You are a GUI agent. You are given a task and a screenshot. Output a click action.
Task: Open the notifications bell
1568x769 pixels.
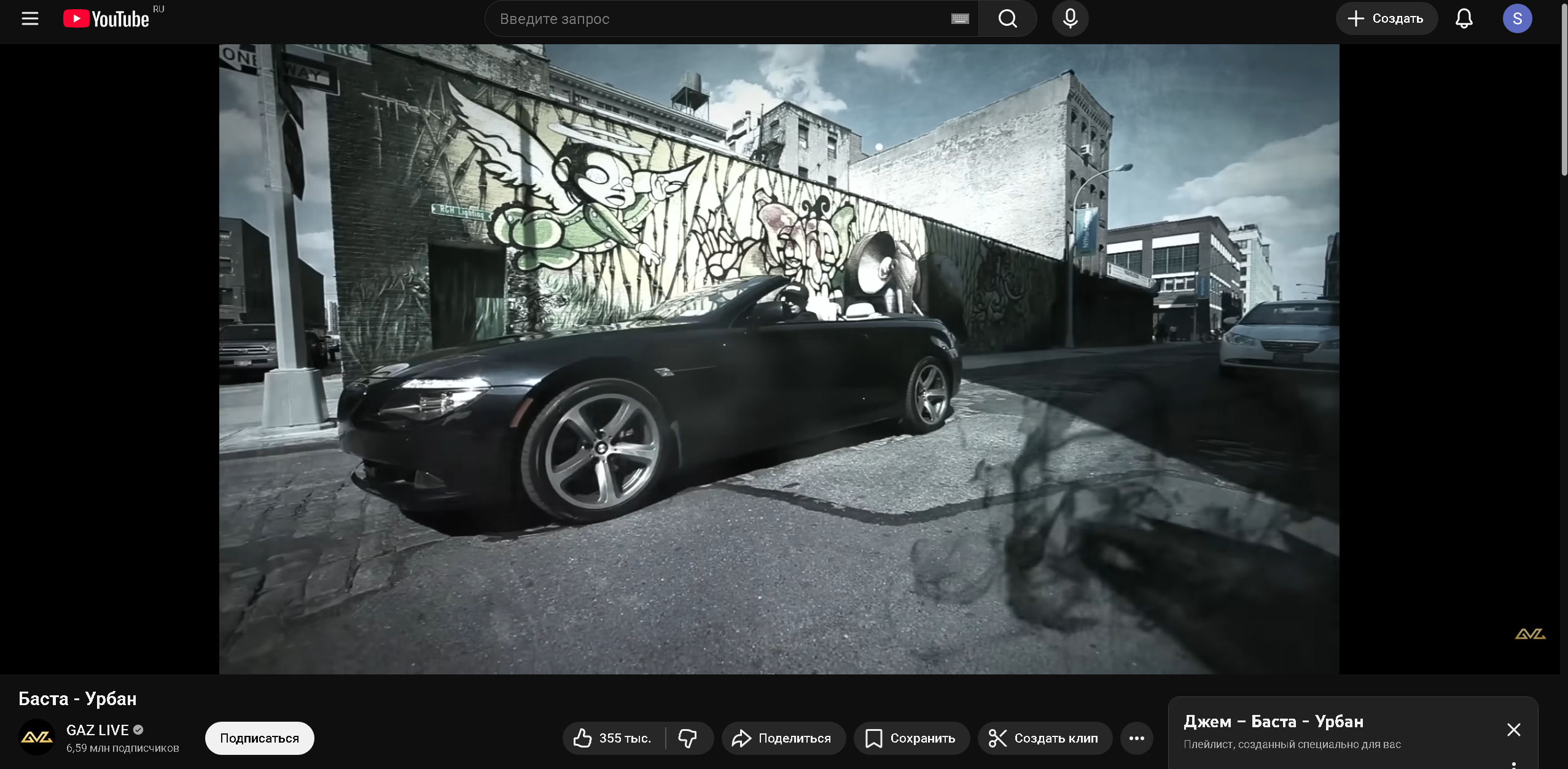(1464, 18)
